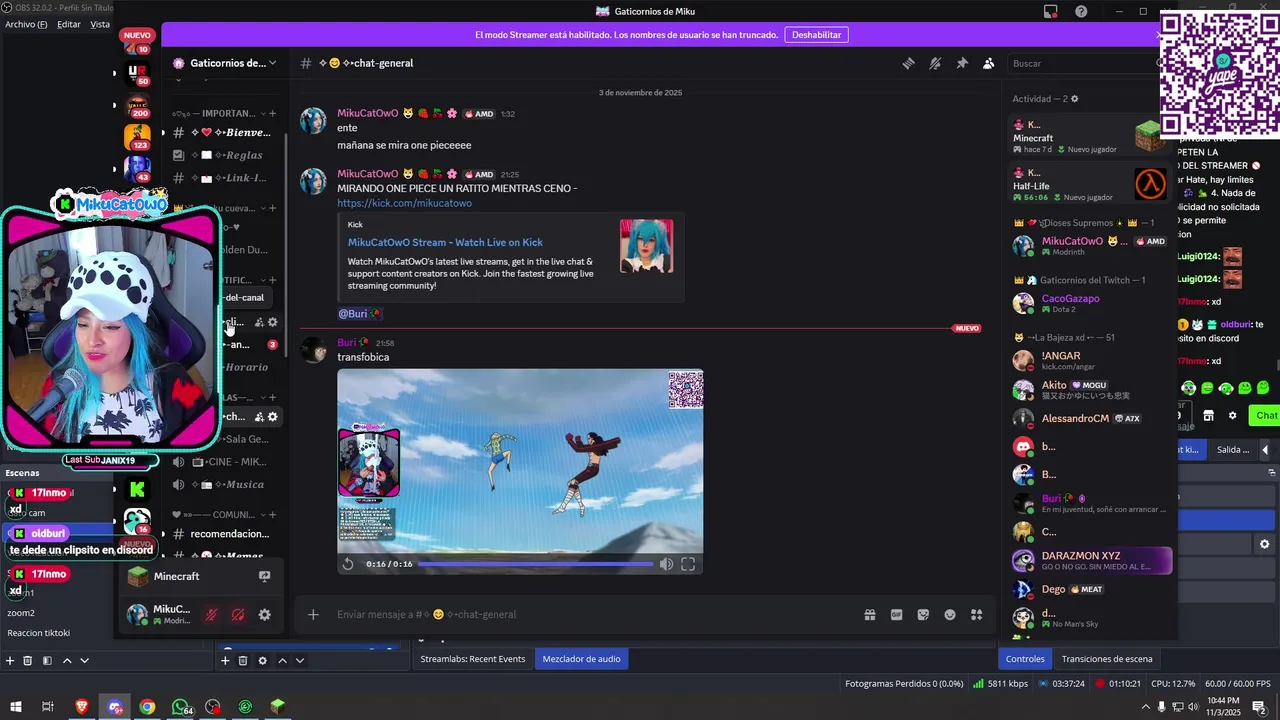The image size is (1280, 720).
Task: Open source properties gear in OBS
Action: (262, 660)
